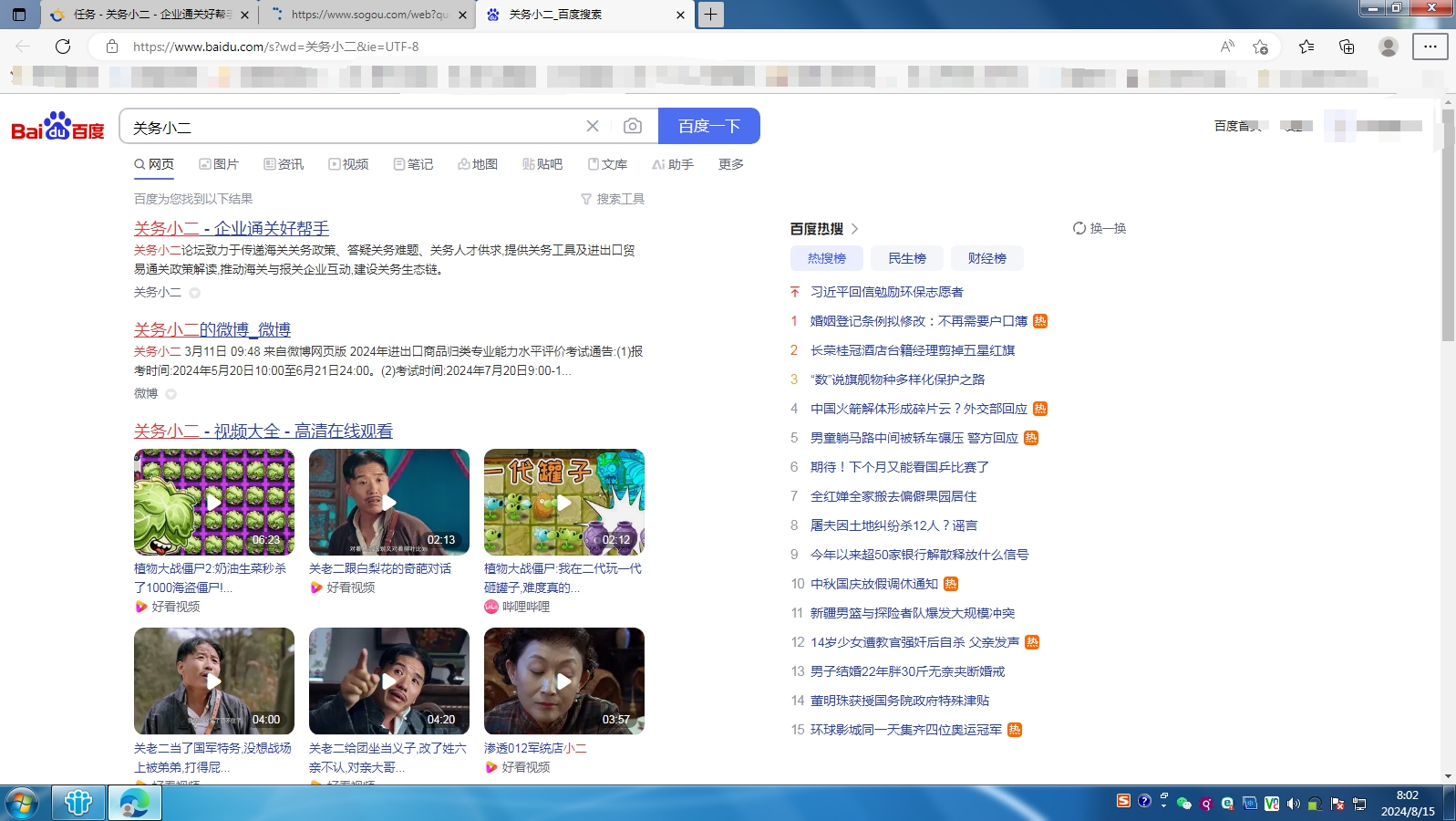This screenshot has width=1456, height=821.
Task: Select the 资讯 search category
Action: pos(284,164)
